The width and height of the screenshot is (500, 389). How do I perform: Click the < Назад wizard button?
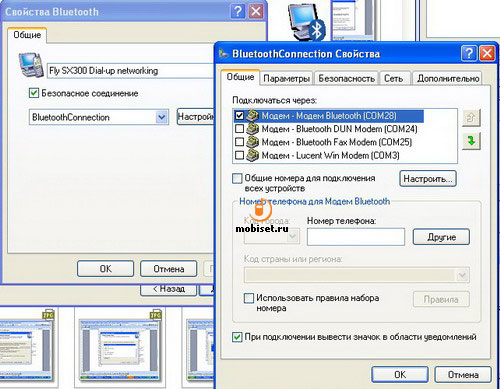(x=169, y=289)
